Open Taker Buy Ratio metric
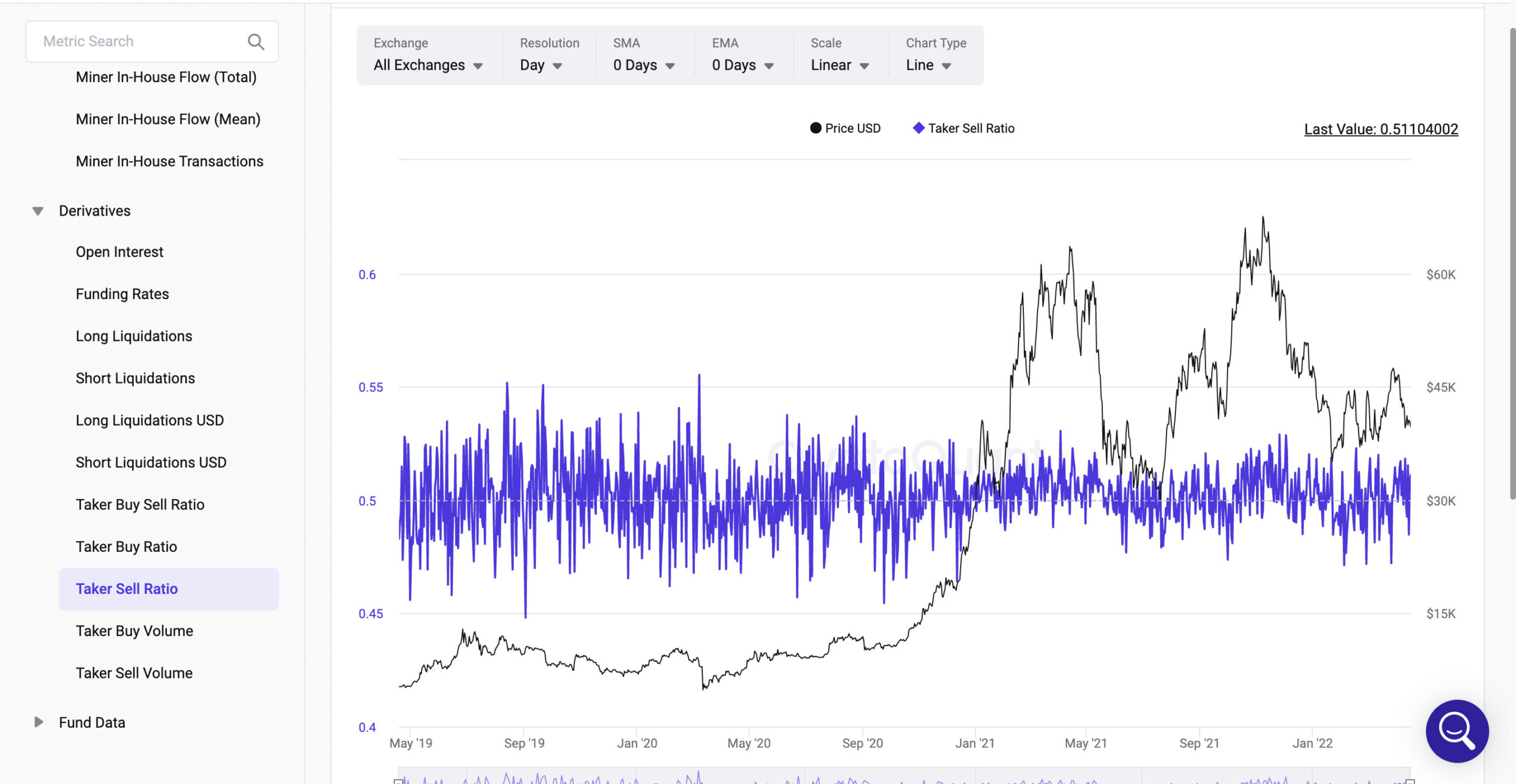This screenshot has width=1516, height=784. pyautogui.click(x=126, y=547)
